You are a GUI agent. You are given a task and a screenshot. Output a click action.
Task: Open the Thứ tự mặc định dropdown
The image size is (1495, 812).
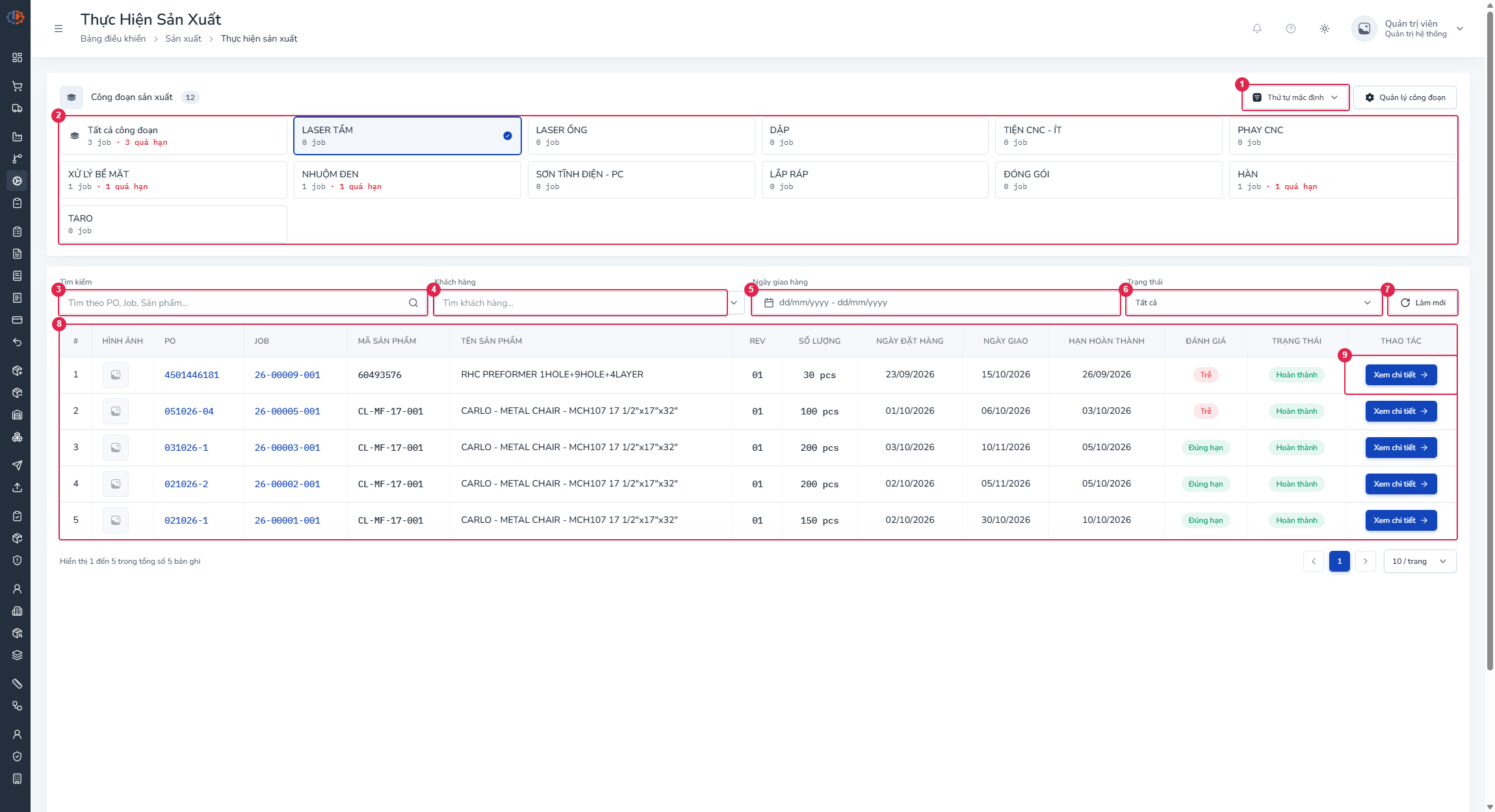[x=1295, y=97]
